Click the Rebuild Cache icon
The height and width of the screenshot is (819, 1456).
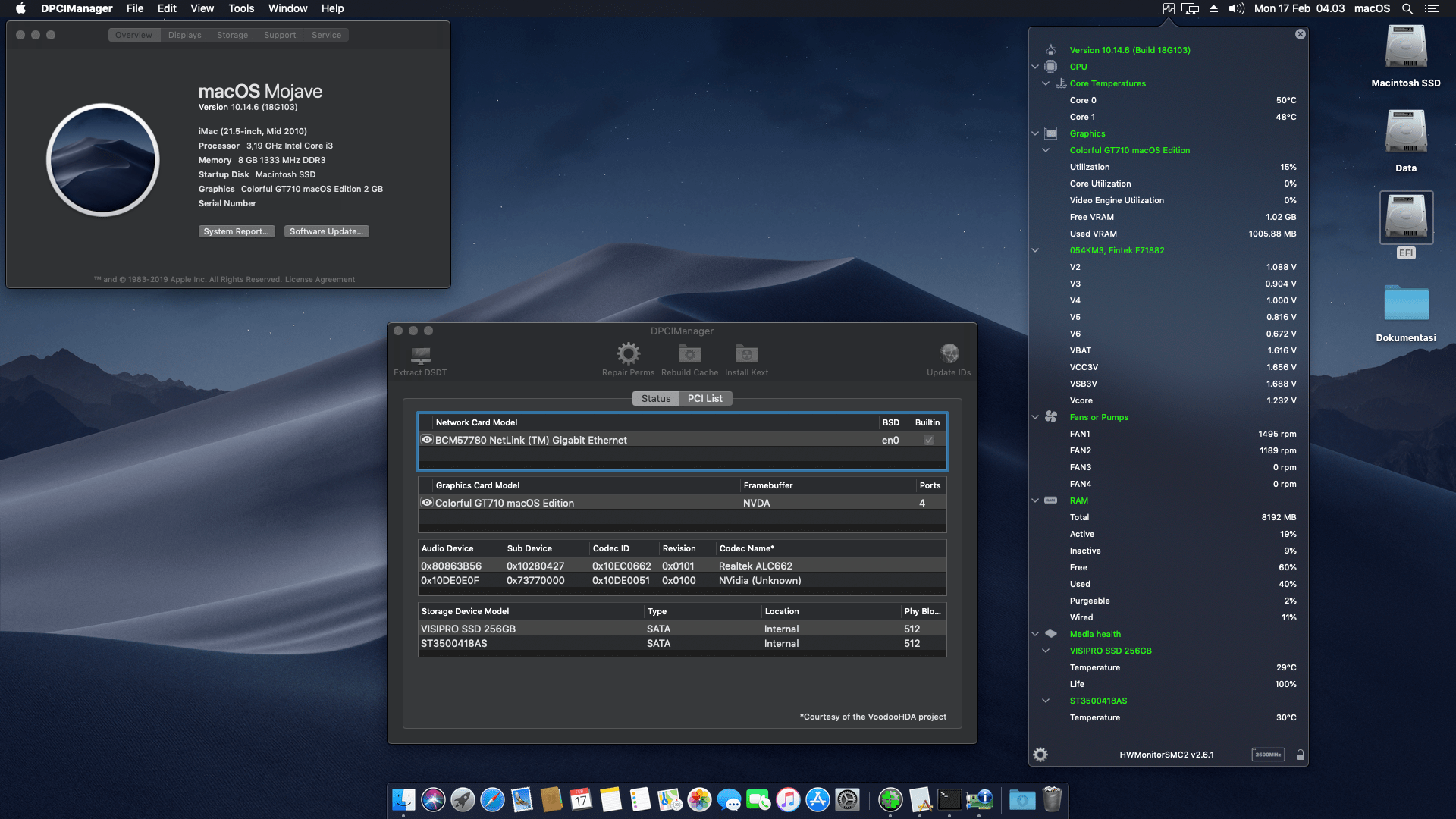tap(689, 353)
